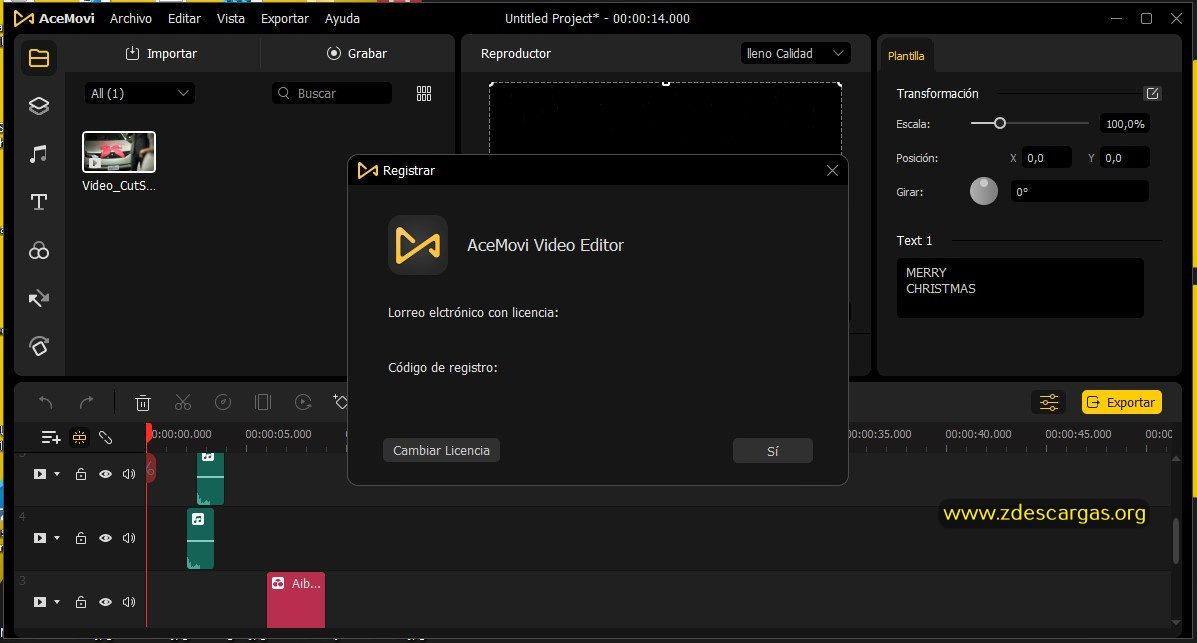The height and width of the screenshot is (643, 1197).
Task: Open the Editar menu
Action: [184, 18]
